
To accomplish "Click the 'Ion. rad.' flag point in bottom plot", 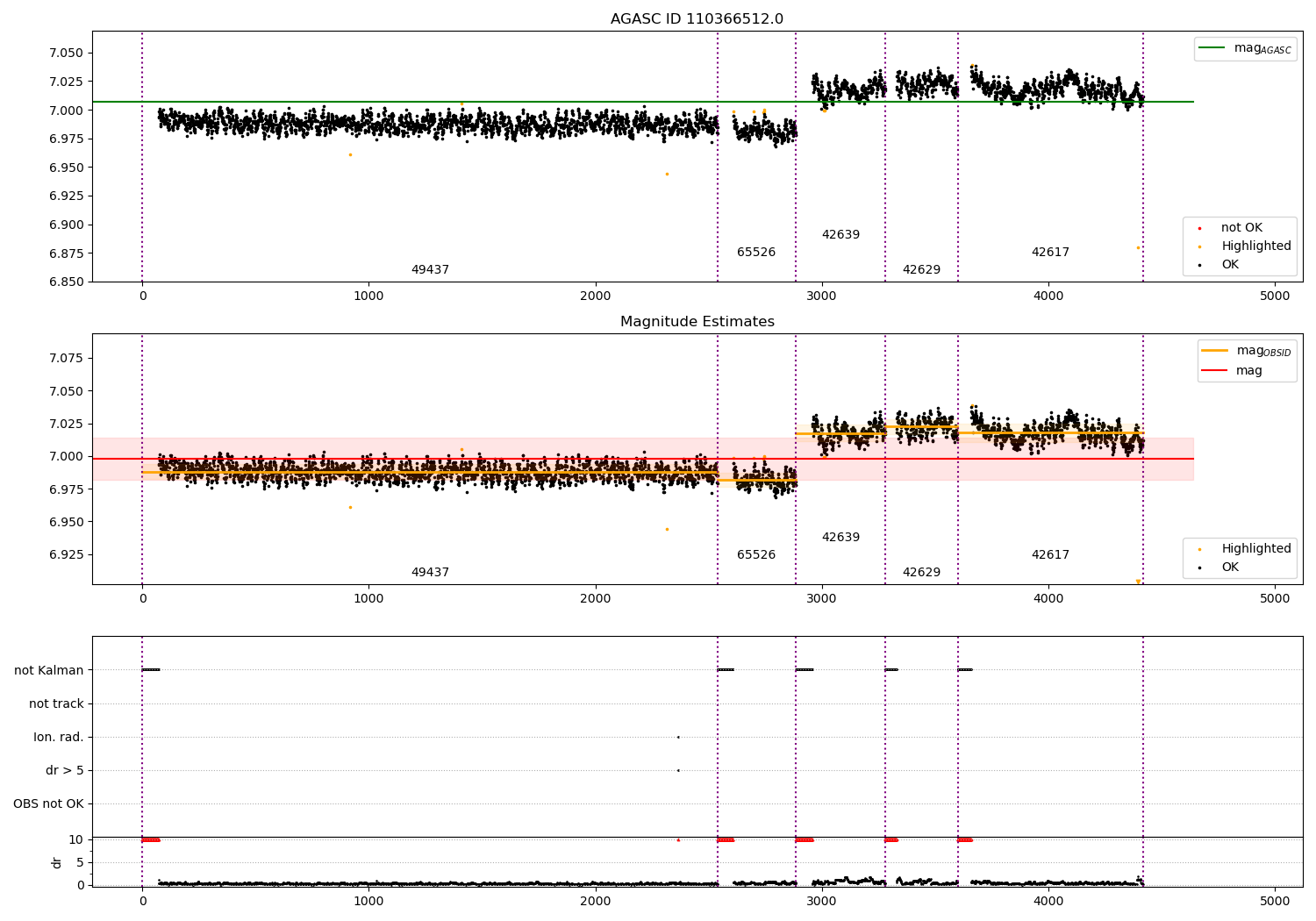I will click(678, 737).
